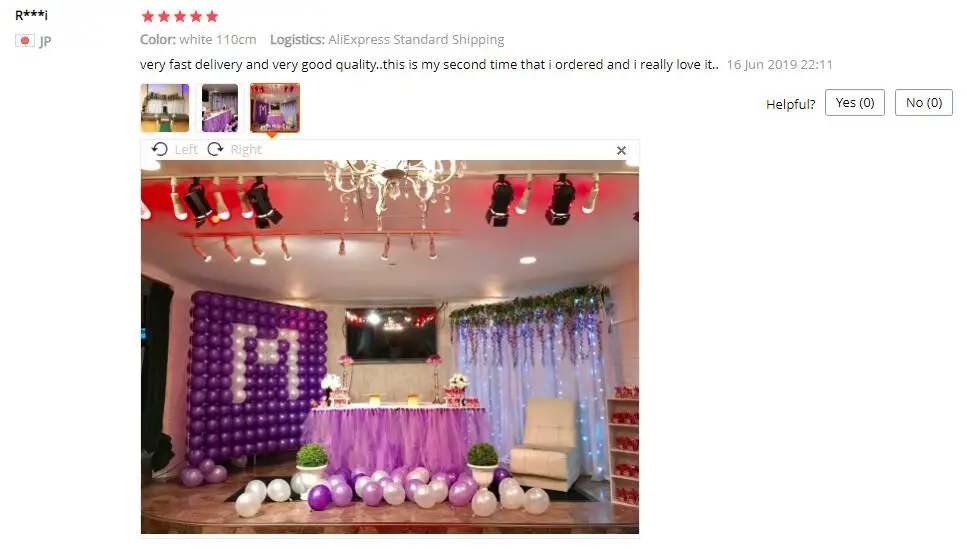Click the reviewer name R***i
967x549 pixels.
pos(31,15)
